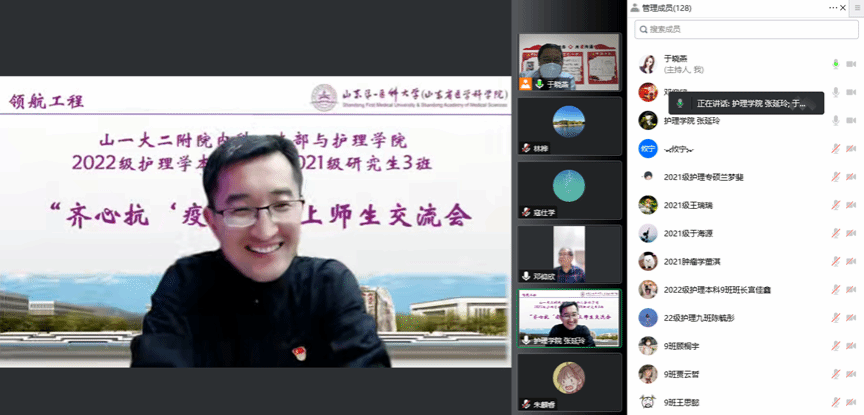
Task: Toggle the muted microphone for 9班顾桐宇
Action: (x=836, y=346)
